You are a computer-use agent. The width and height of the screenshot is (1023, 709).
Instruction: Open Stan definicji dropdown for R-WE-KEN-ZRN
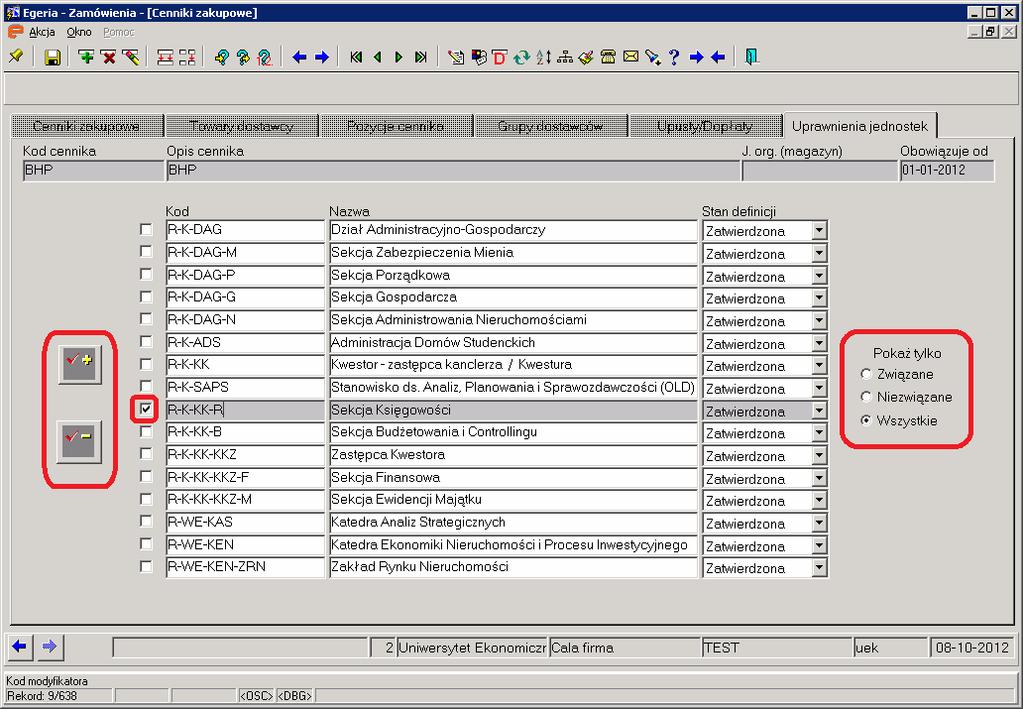[819, 568]
